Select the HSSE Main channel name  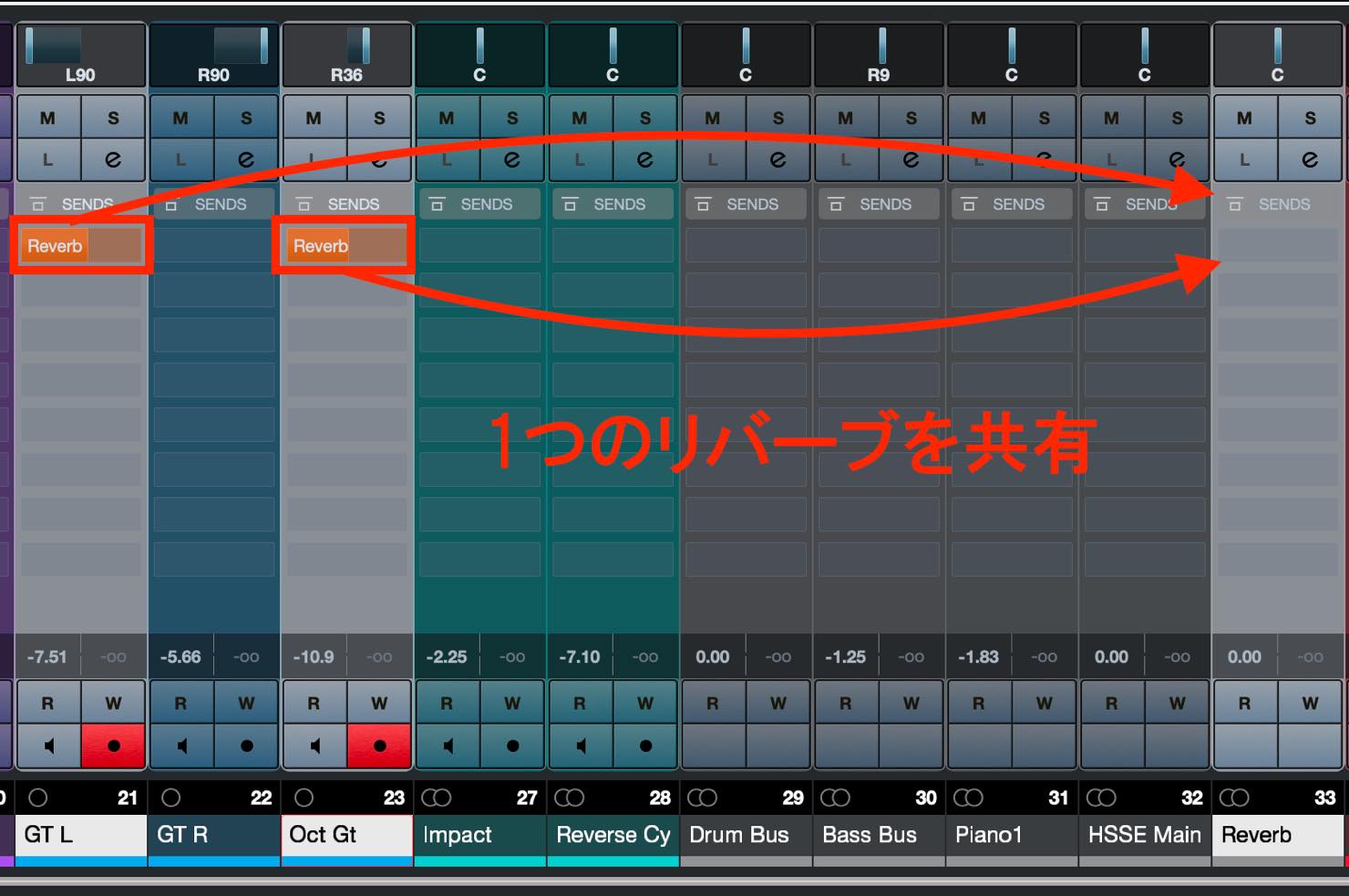[x=1145, y=835]
